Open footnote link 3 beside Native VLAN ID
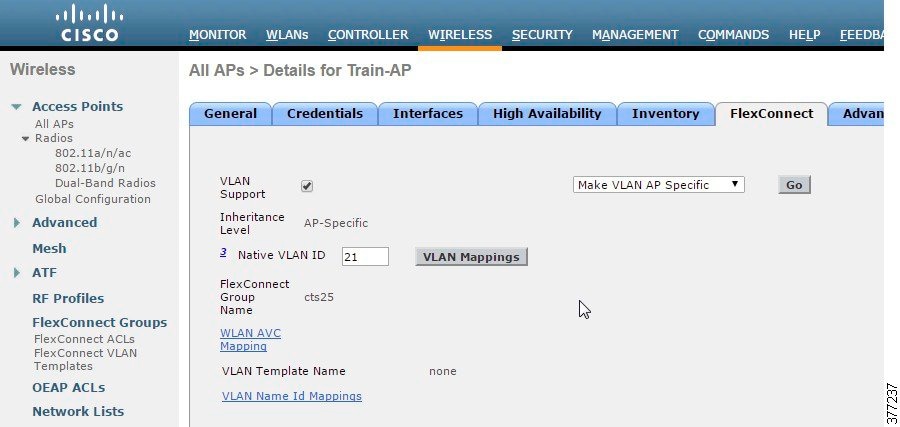 [223, 252]
